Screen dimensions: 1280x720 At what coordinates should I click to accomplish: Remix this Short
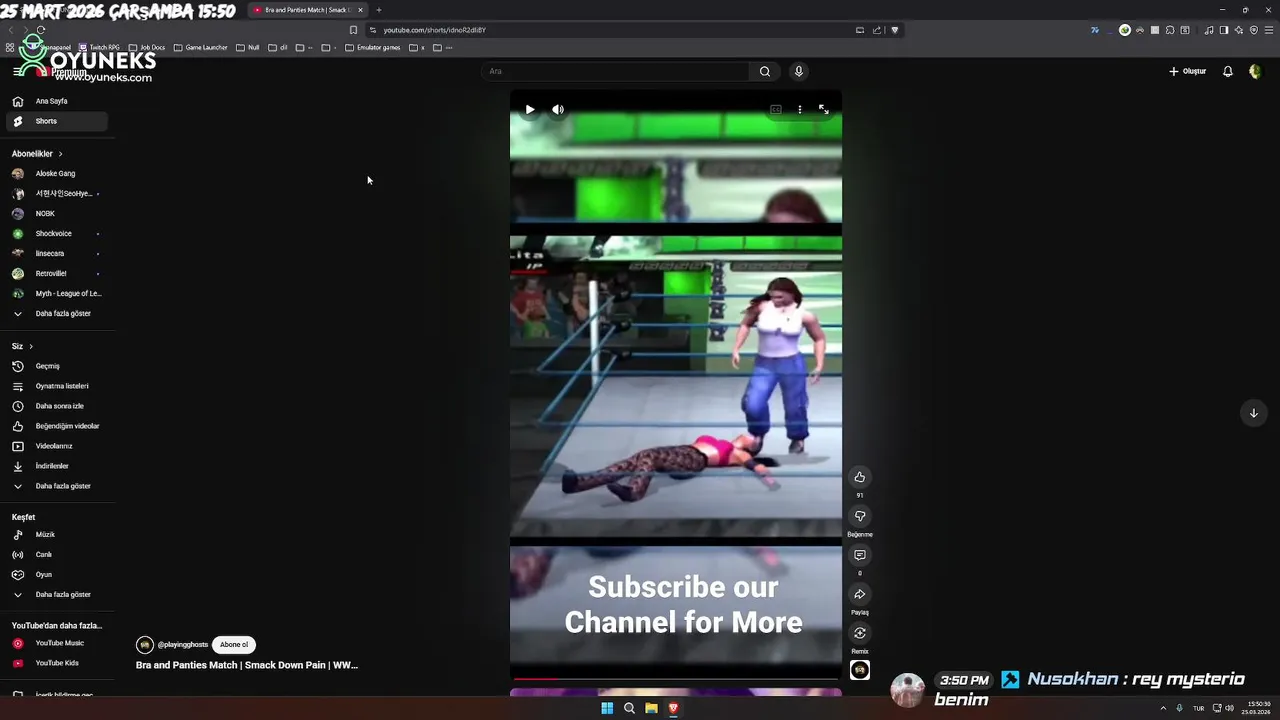pyautogui.click(x=860, y=633)
